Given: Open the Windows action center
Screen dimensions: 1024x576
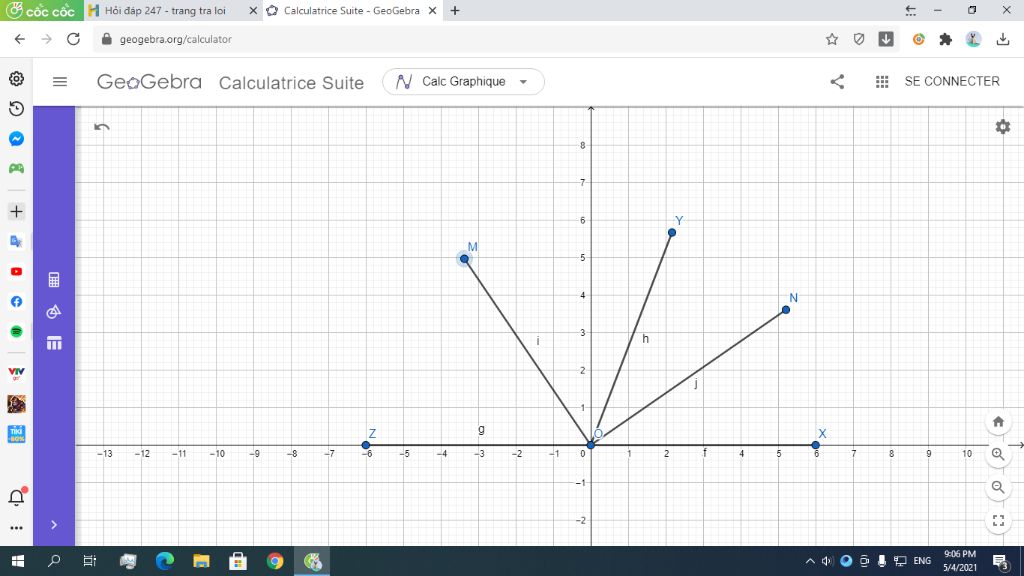Looking at the screenshot, I should [1000, 561].
